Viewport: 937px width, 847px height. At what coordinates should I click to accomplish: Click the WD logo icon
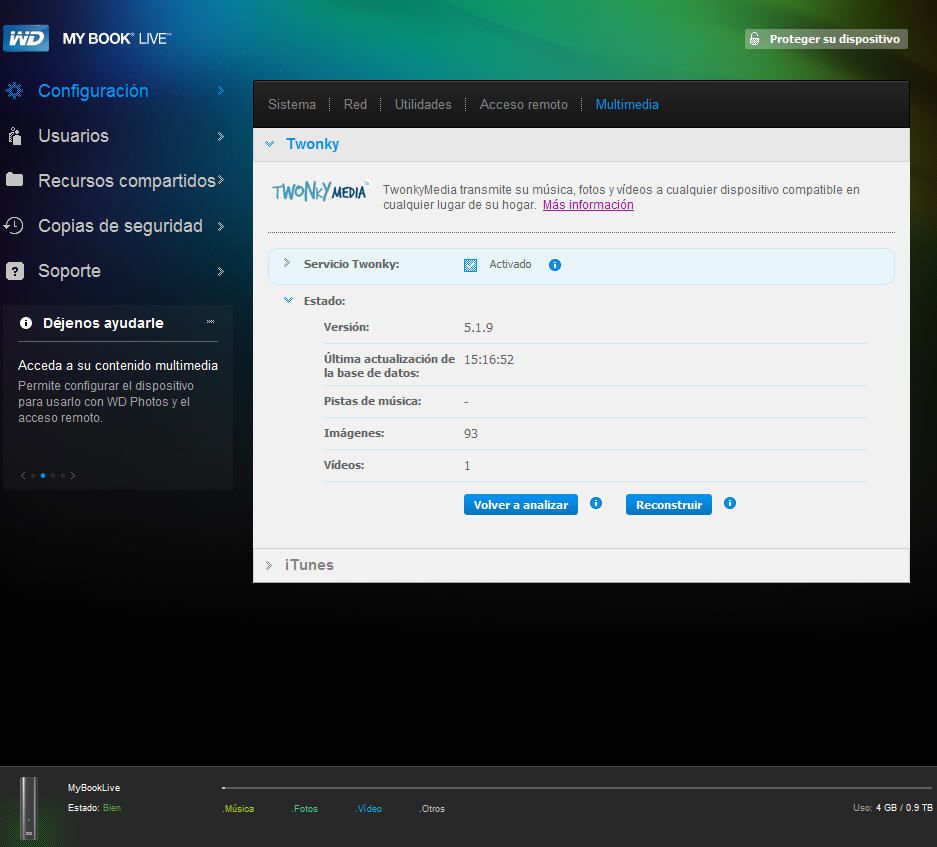click(x=26, y=39)
